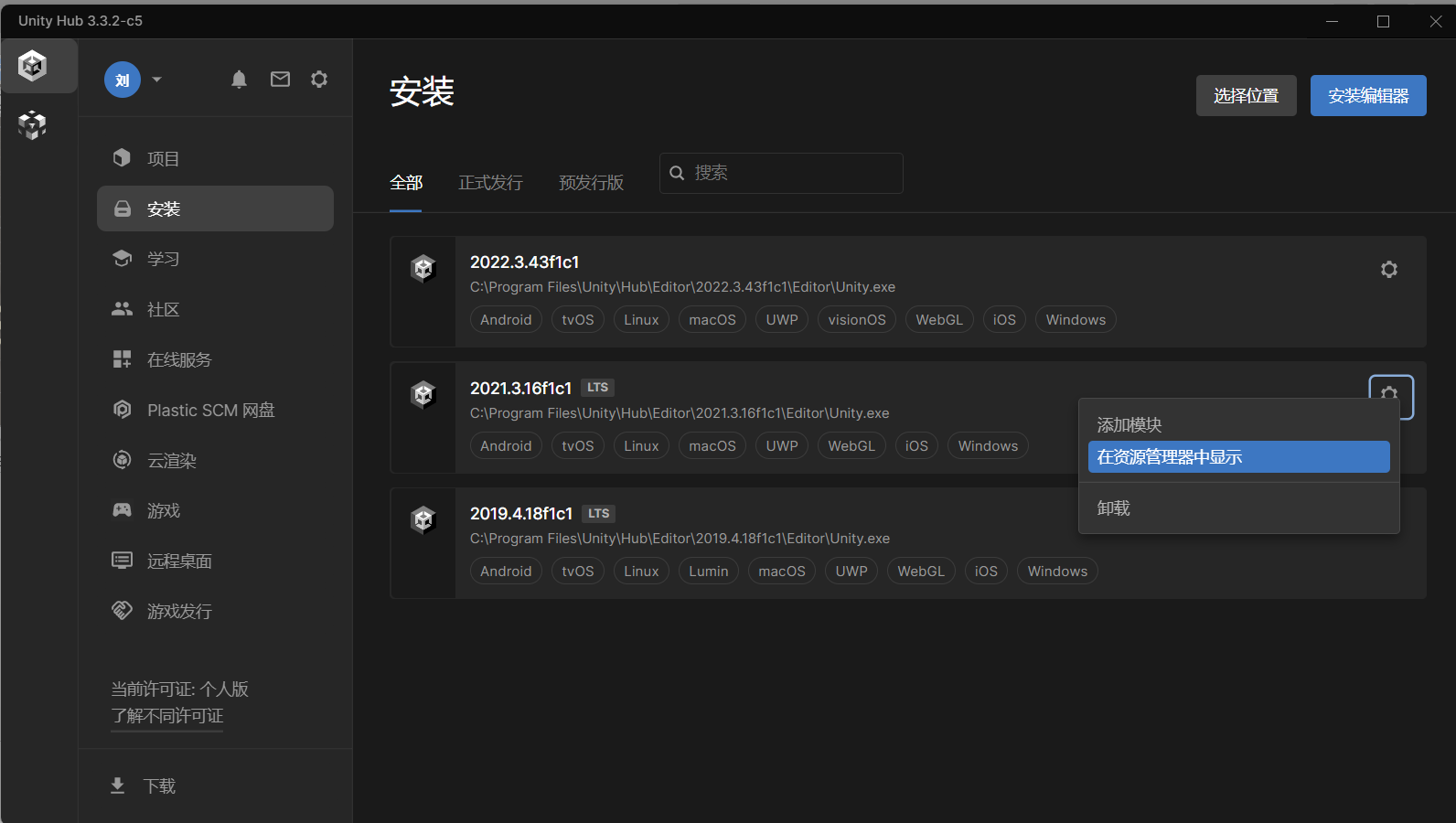Open 了解不同许可证 link
Image resolution: width=1456 pixels, height=823 pixels.
167,716
